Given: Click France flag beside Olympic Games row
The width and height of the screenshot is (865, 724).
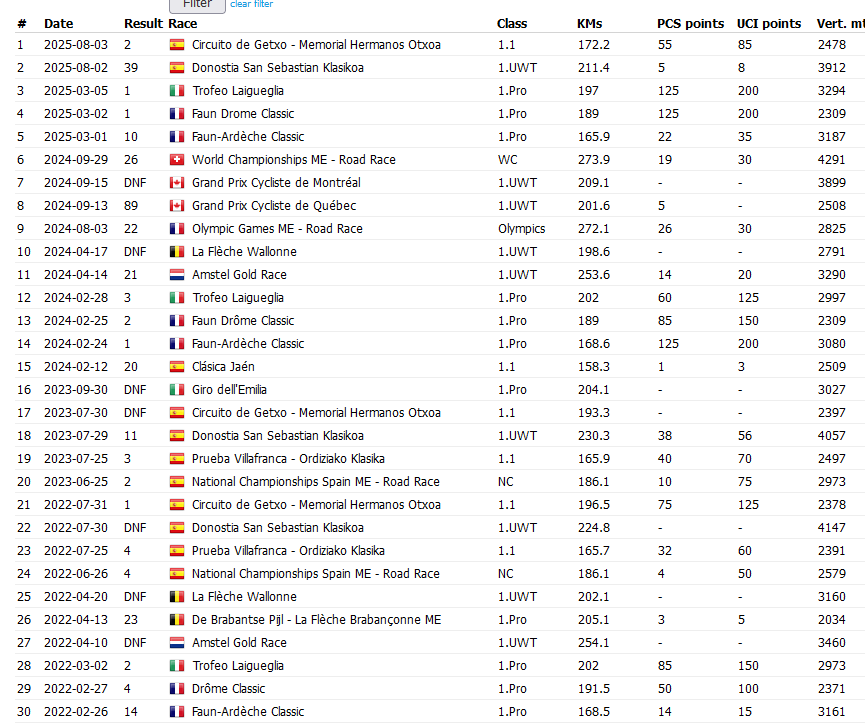Looking at the screenshot, I should 177,228.
